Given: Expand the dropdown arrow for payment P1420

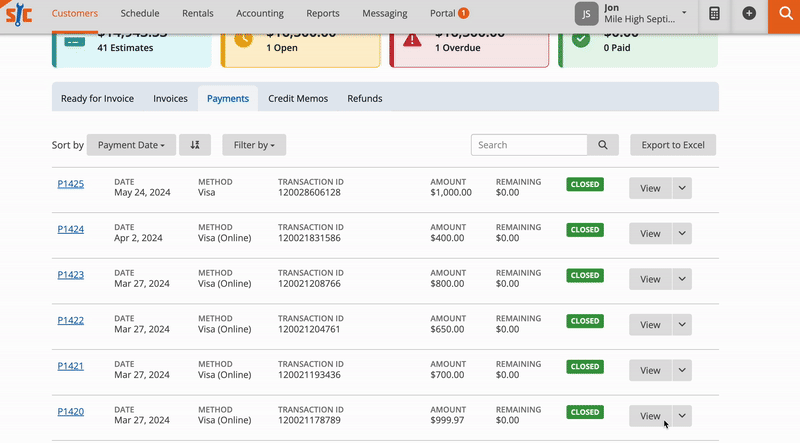Looking at the screenshot, I should pyautogui.click(x=682, y=416).
